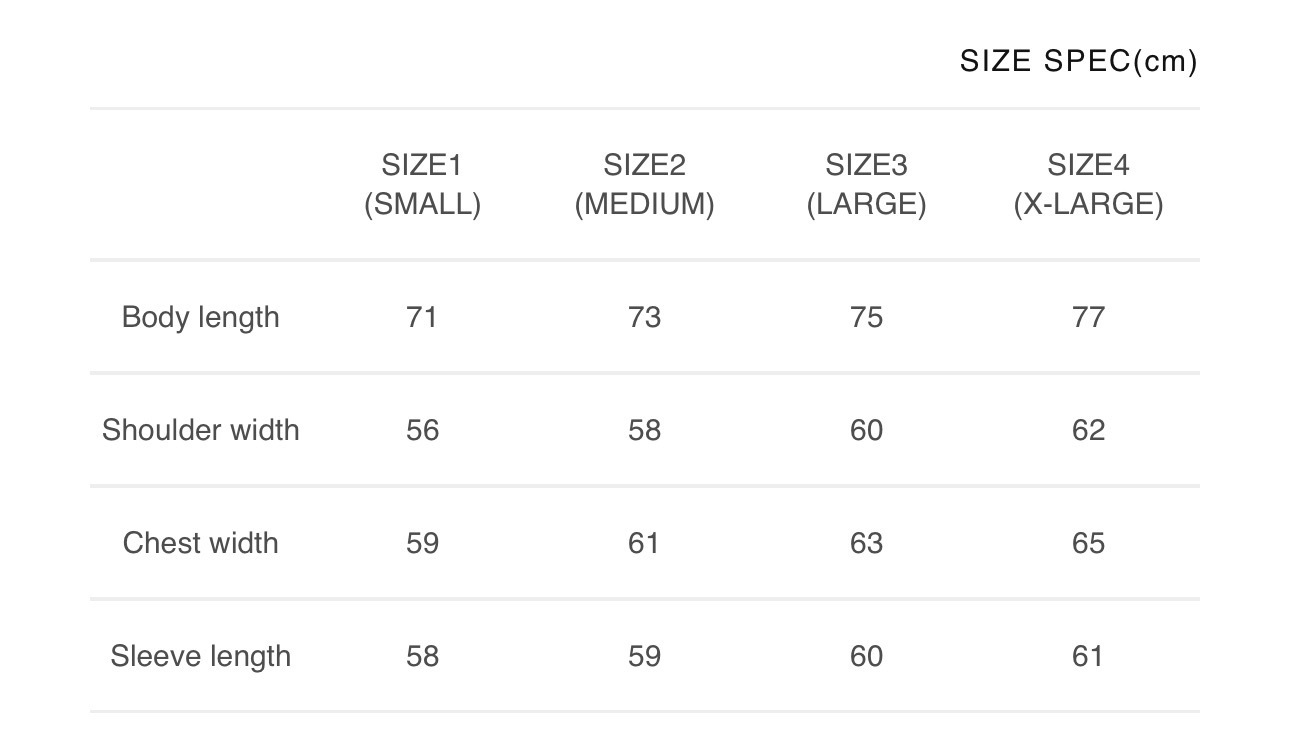Select the MEDIUM body length value 73
This screenshot has height=740, width=1290.
pyautogui.click(x=644, y=317)
